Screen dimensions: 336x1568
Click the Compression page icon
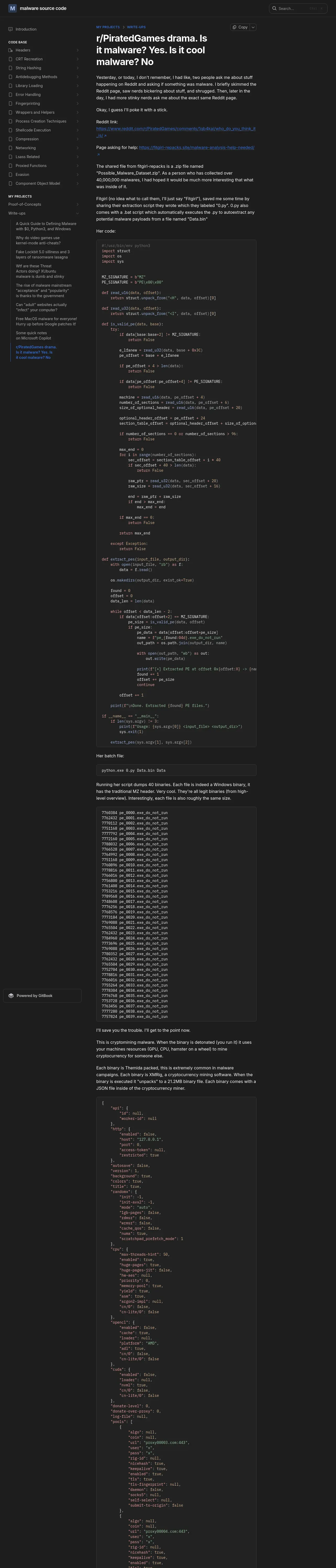pyautogui.click(x=10, y=139)
